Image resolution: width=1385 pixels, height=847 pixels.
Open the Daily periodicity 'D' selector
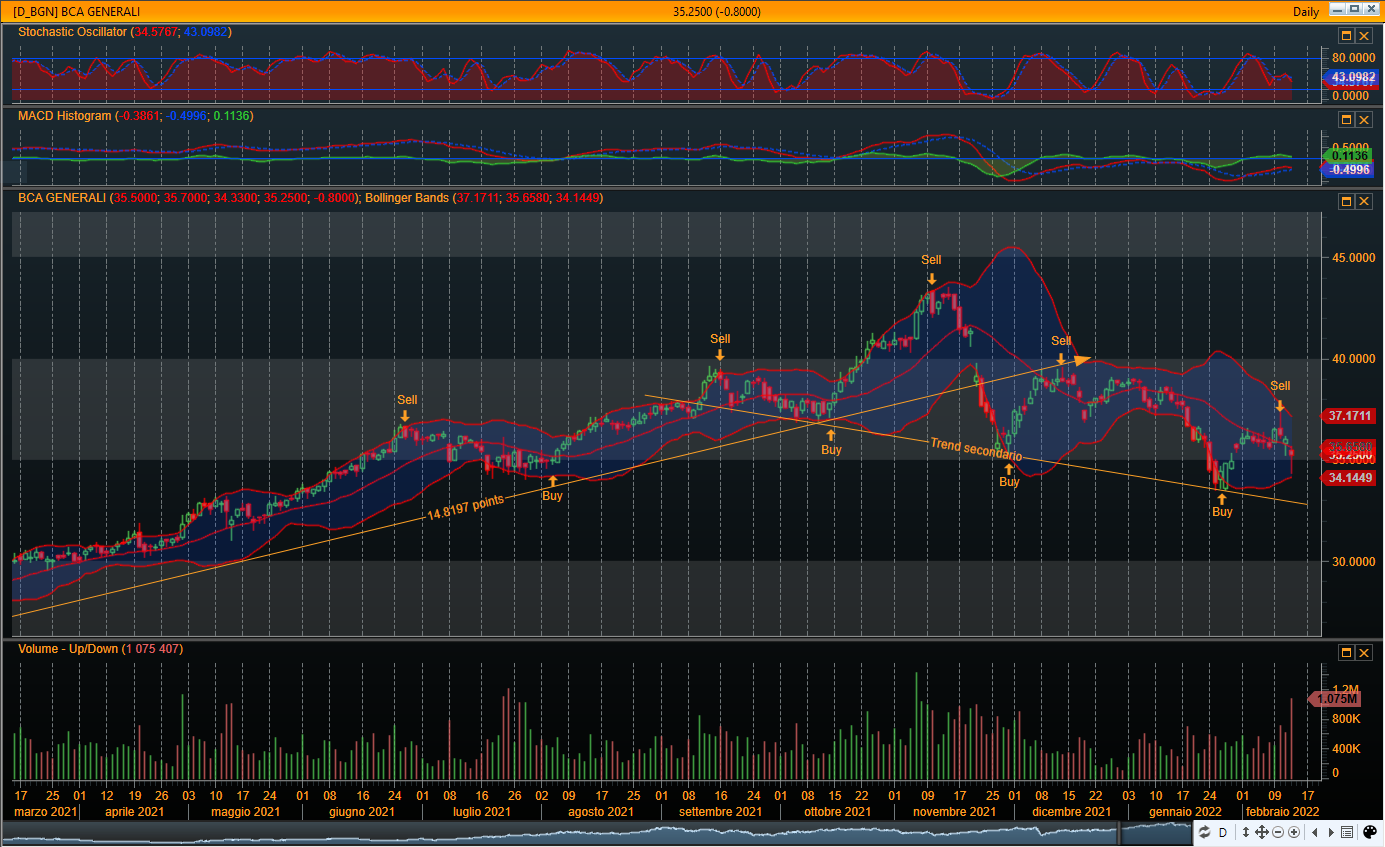tap(1223, 832)
